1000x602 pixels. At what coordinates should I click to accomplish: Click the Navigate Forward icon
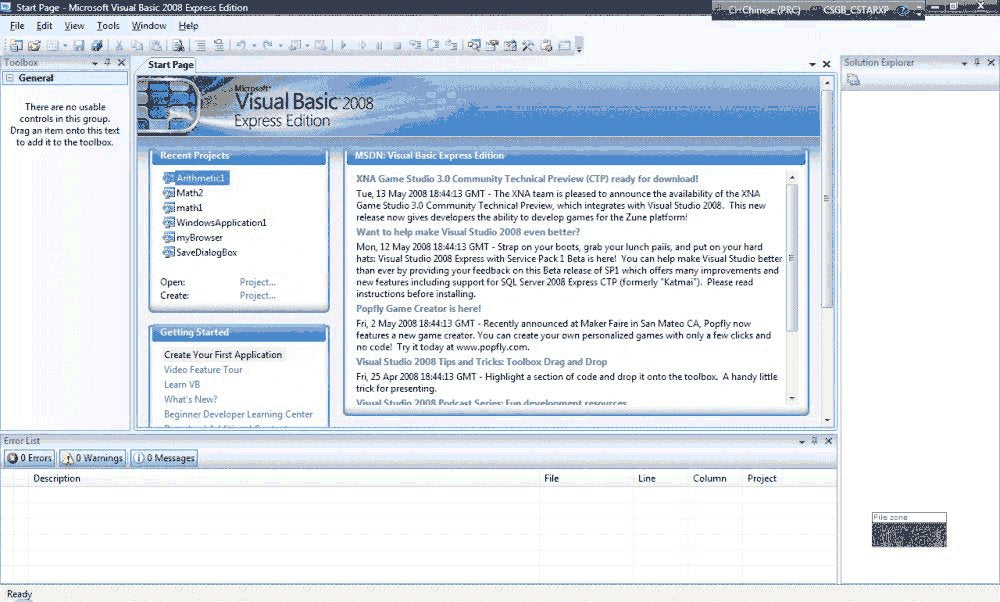coord(321,45)
